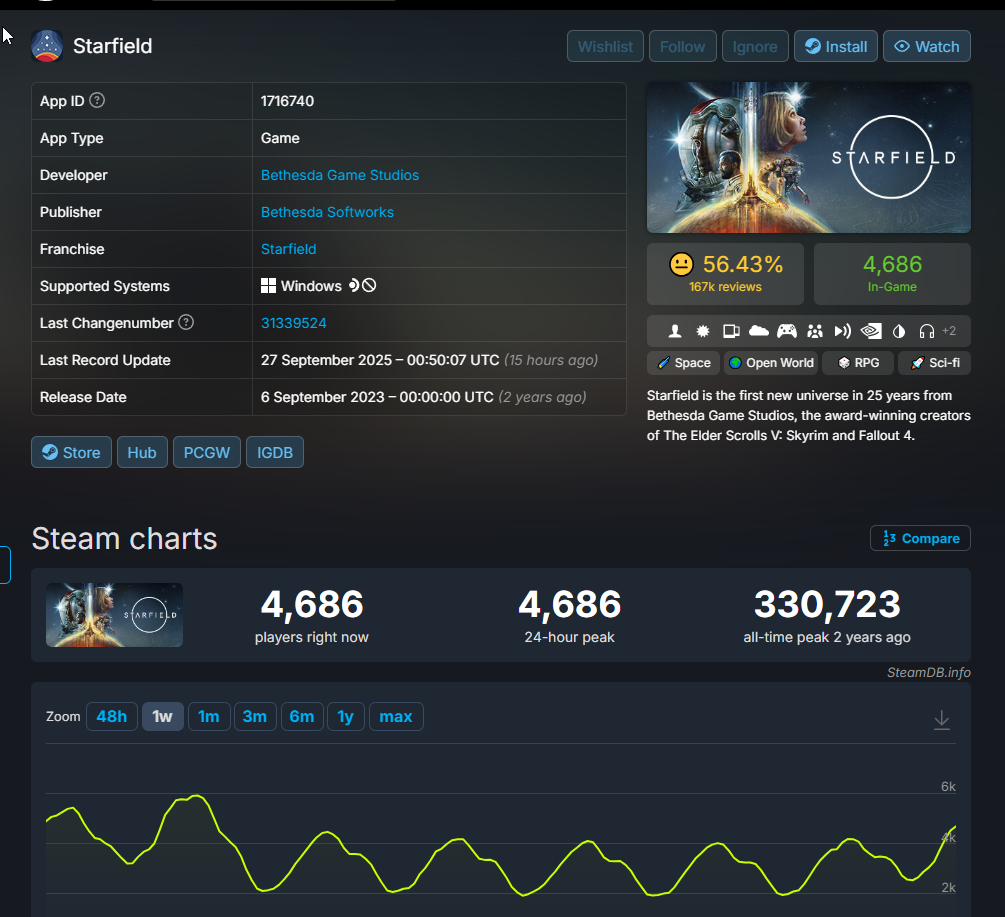Open the PCGW wiki link
The width and height of the screenshot is (1005, 917).
pos(207,452)
